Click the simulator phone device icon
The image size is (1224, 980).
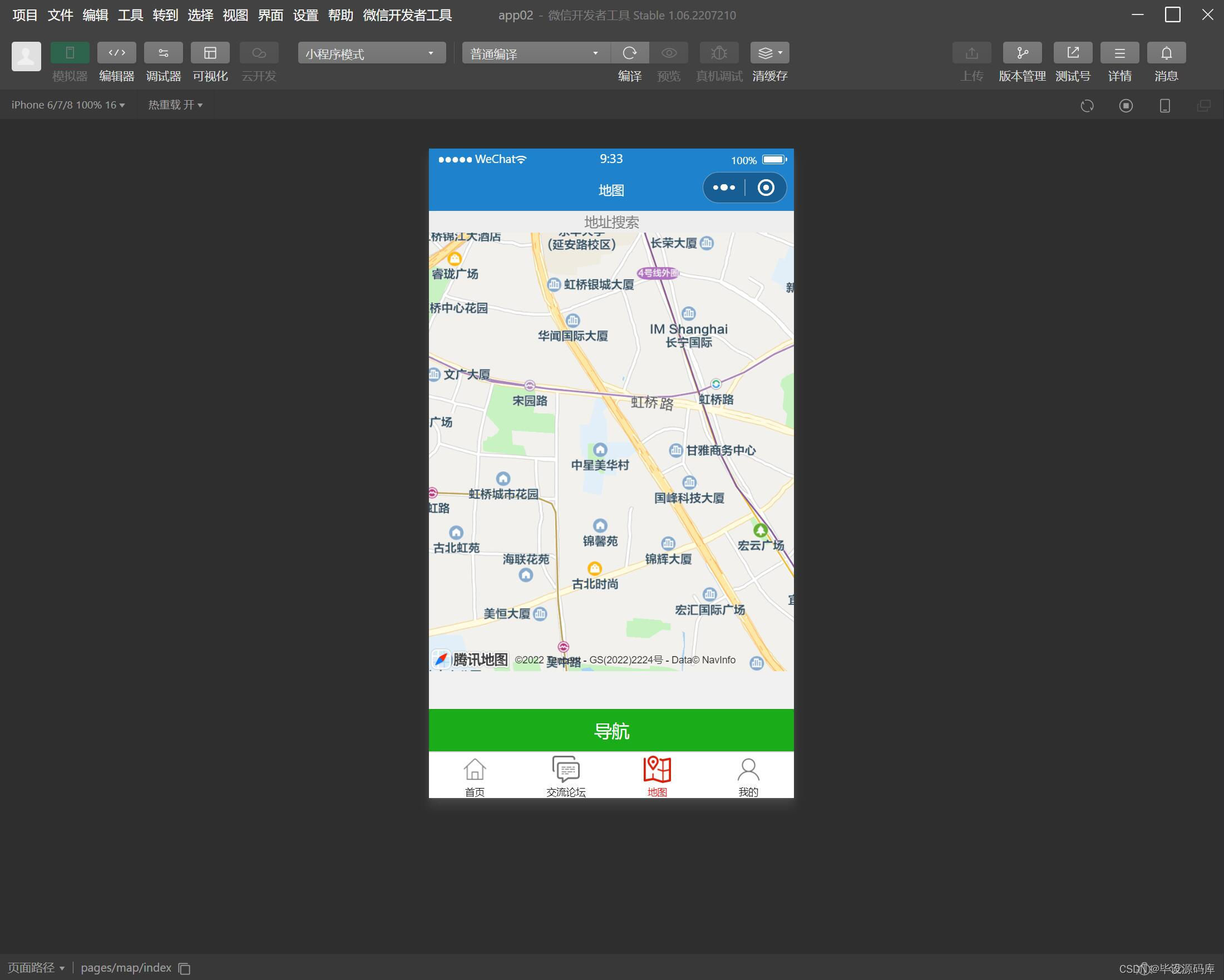[1164, 106]
